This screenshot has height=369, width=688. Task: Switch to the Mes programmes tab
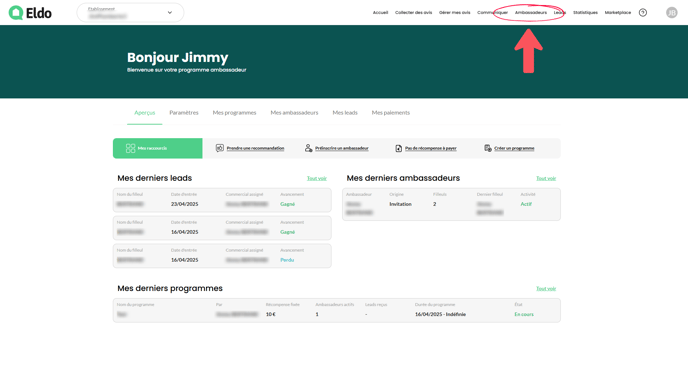coord(234,113)
